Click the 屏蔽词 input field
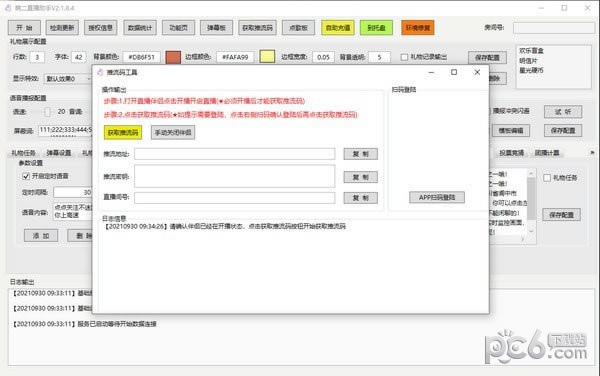This screenshot has height=376, width=600. [x=65, y=130]
